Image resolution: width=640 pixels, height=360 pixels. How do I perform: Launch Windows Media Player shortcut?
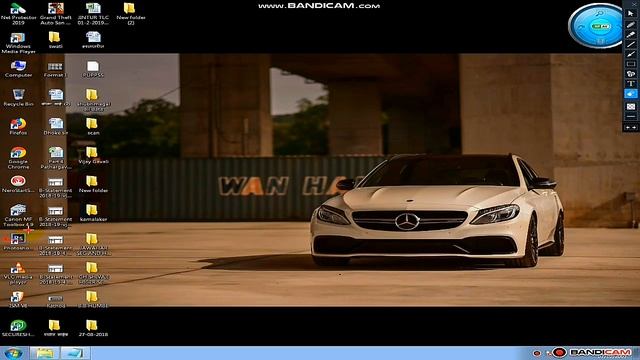pyautogui.click(x=18, y=43)
